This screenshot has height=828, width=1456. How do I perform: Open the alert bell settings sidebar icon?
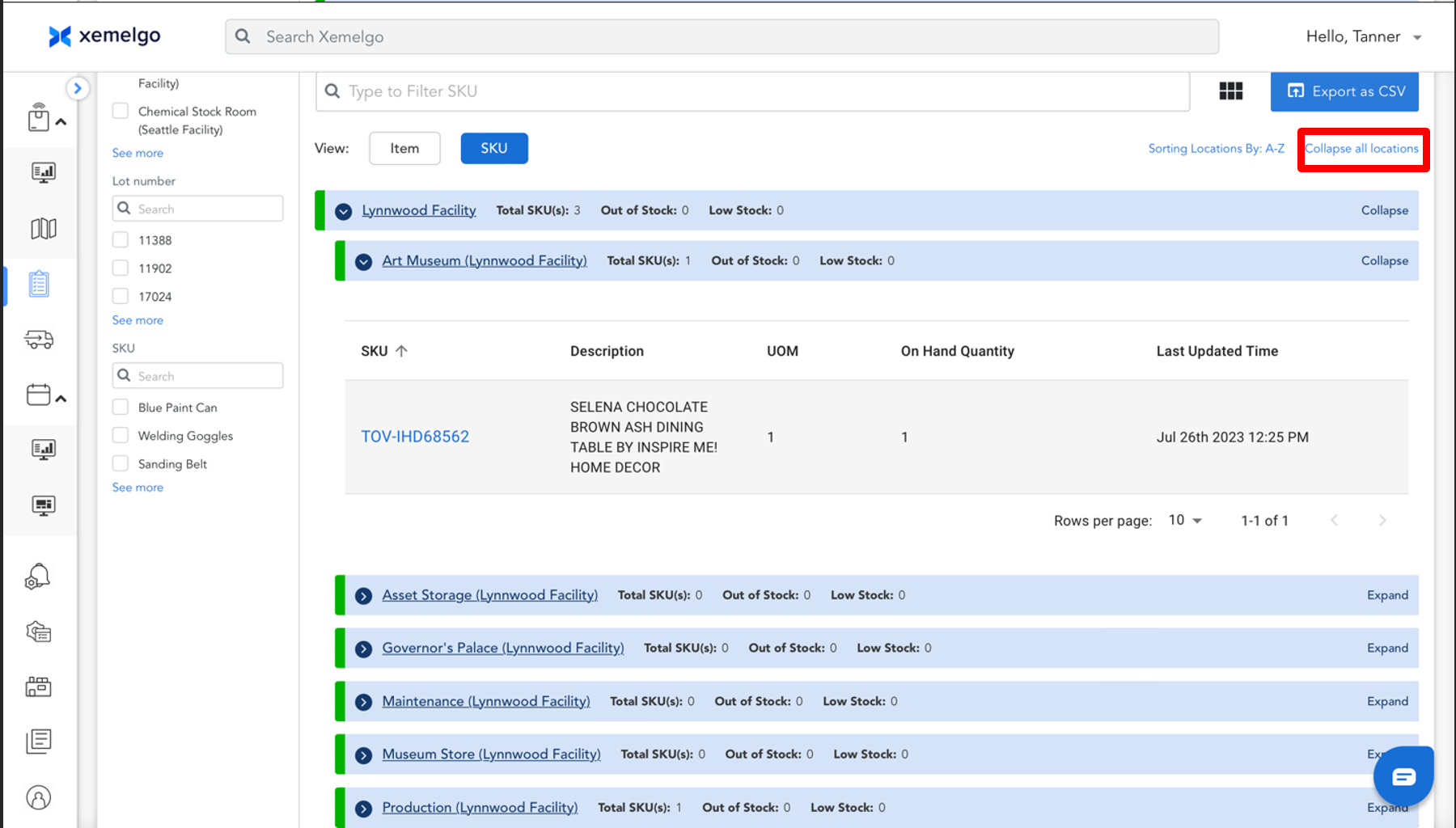click(38, 577)
